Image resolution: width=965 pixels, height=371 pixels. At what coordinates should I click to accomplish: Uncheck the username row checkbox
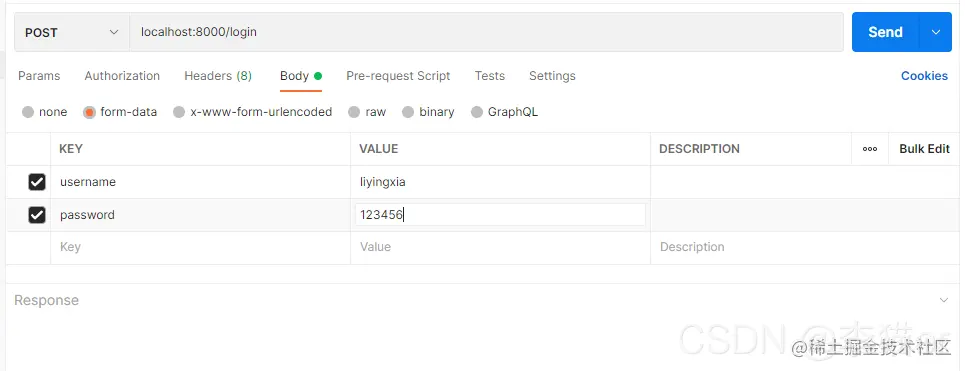pos(37,182)
